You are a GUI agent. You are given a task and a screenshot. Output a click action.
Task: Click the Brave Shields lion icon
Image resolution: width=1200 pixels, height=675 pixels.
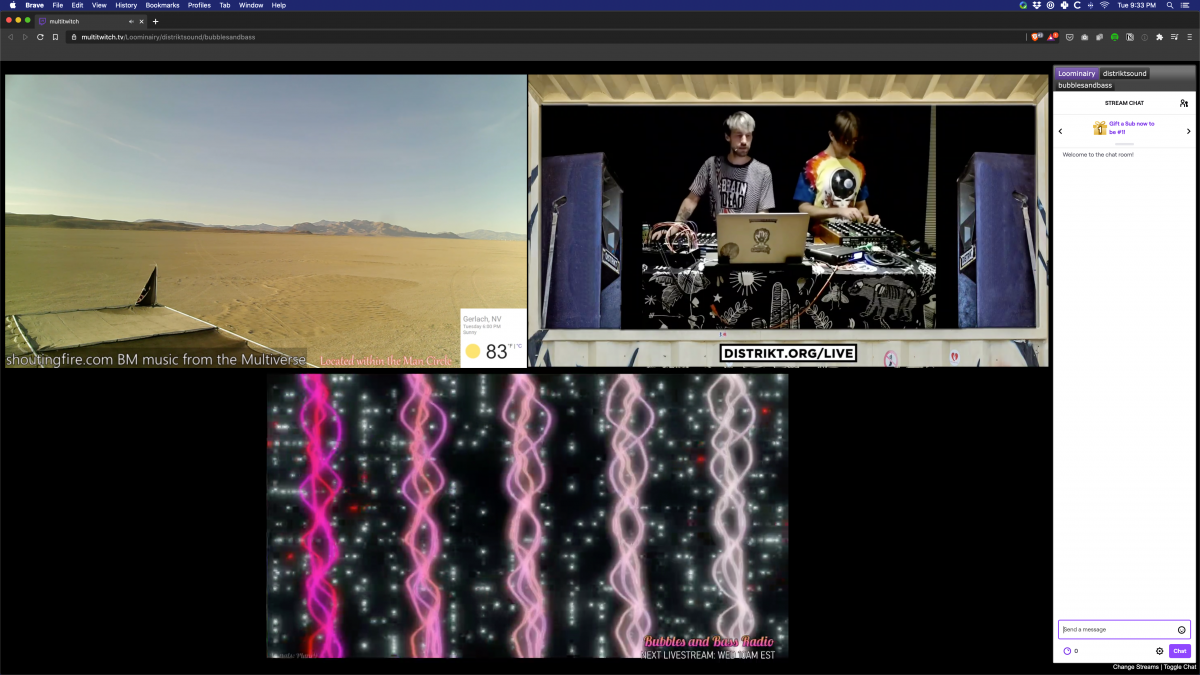[x=1035, y=37]
